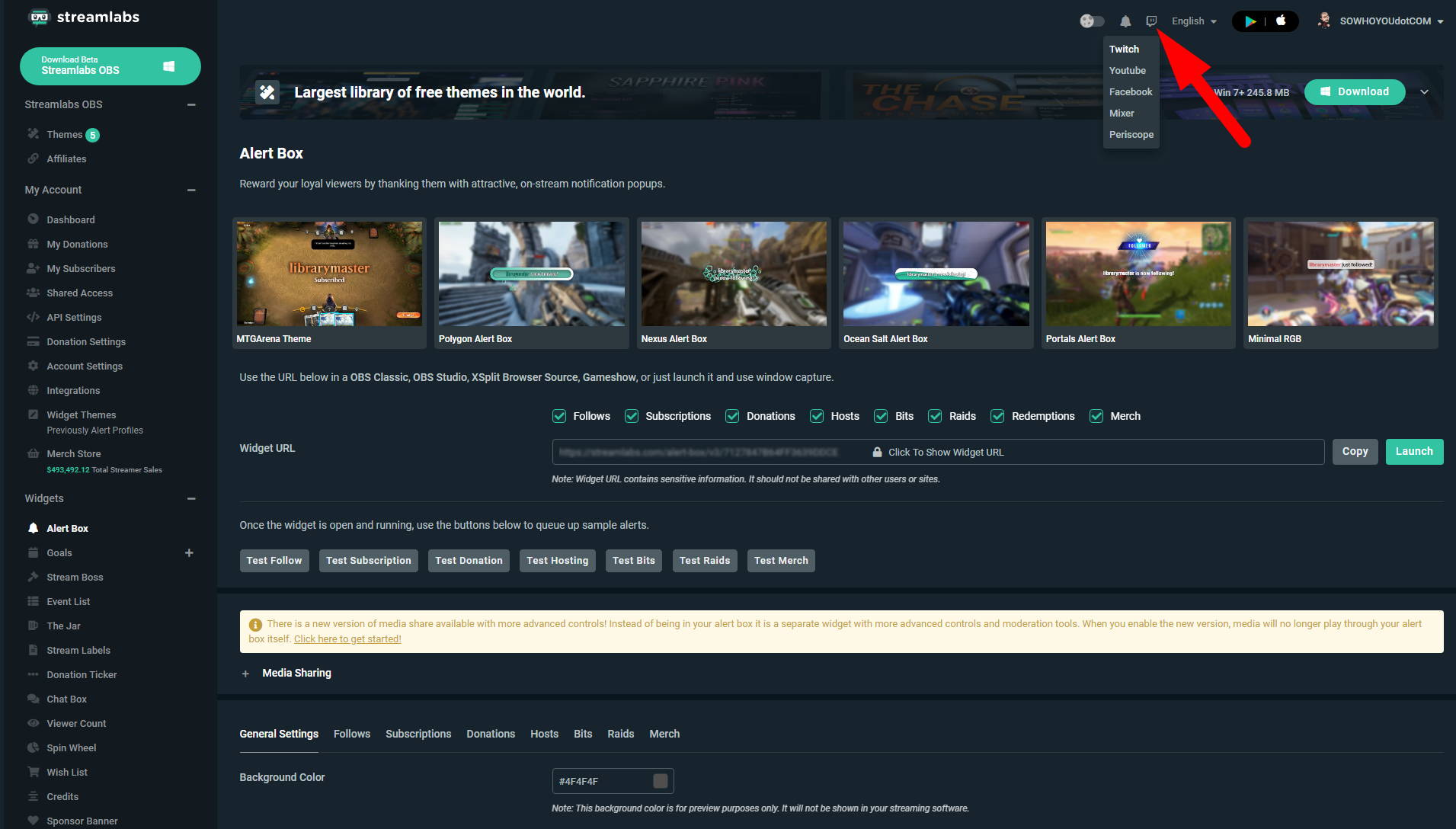The image size is (1456, 829).
Task: Send a Test Follow alert
Action: [x=274, y=561]
